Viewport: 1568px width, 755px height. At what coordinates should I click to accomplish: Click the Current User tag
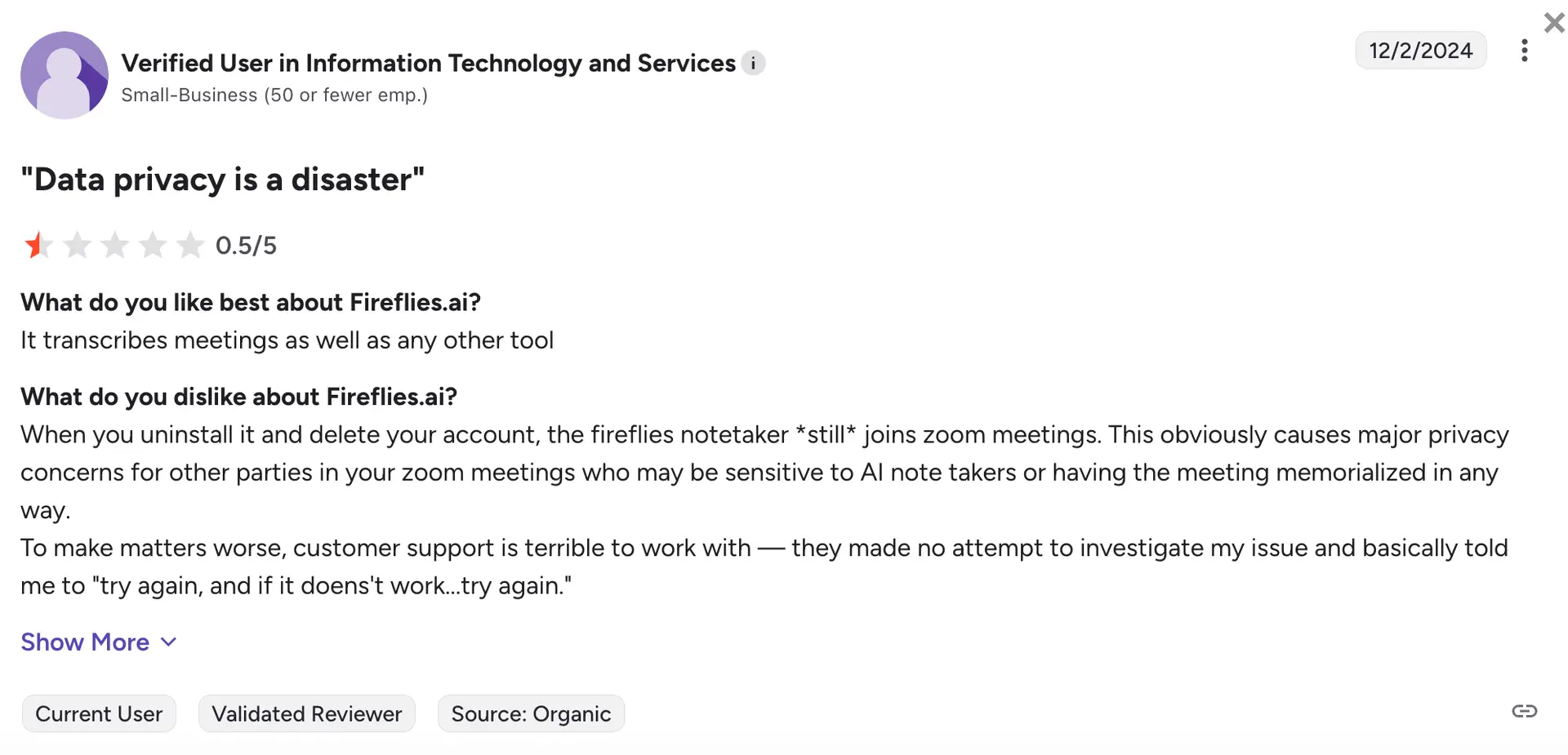point(99,714)
